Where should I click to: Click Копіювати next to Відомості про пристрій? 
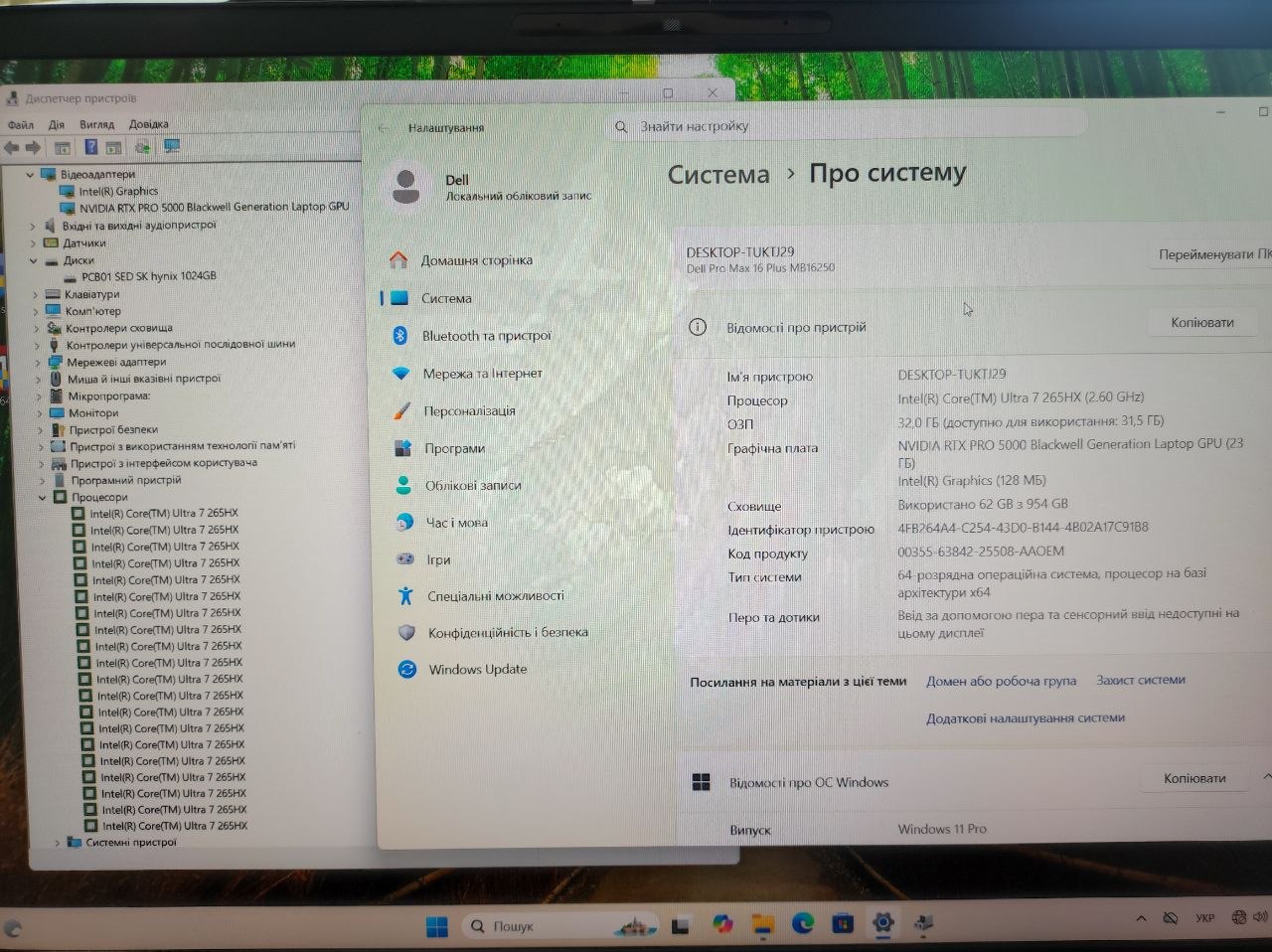(1202, 323)
